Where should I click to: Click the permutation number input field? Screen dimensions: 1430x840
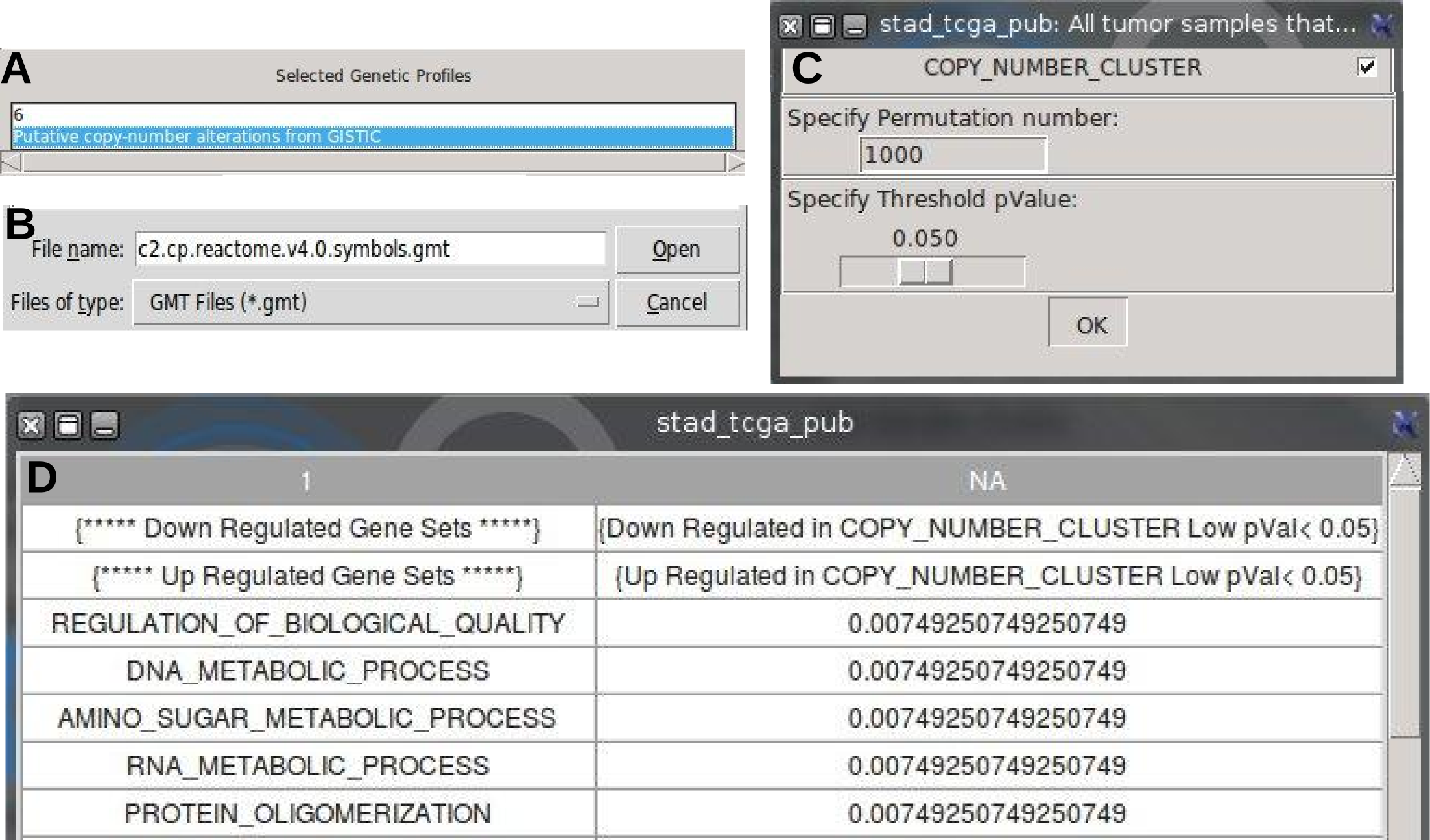953,155
